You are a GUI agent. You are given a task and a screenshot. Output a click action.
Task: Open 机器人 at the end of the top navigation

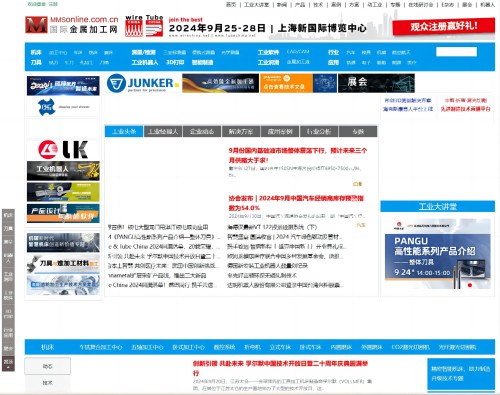pyautogui.click(x=487, y=5)
